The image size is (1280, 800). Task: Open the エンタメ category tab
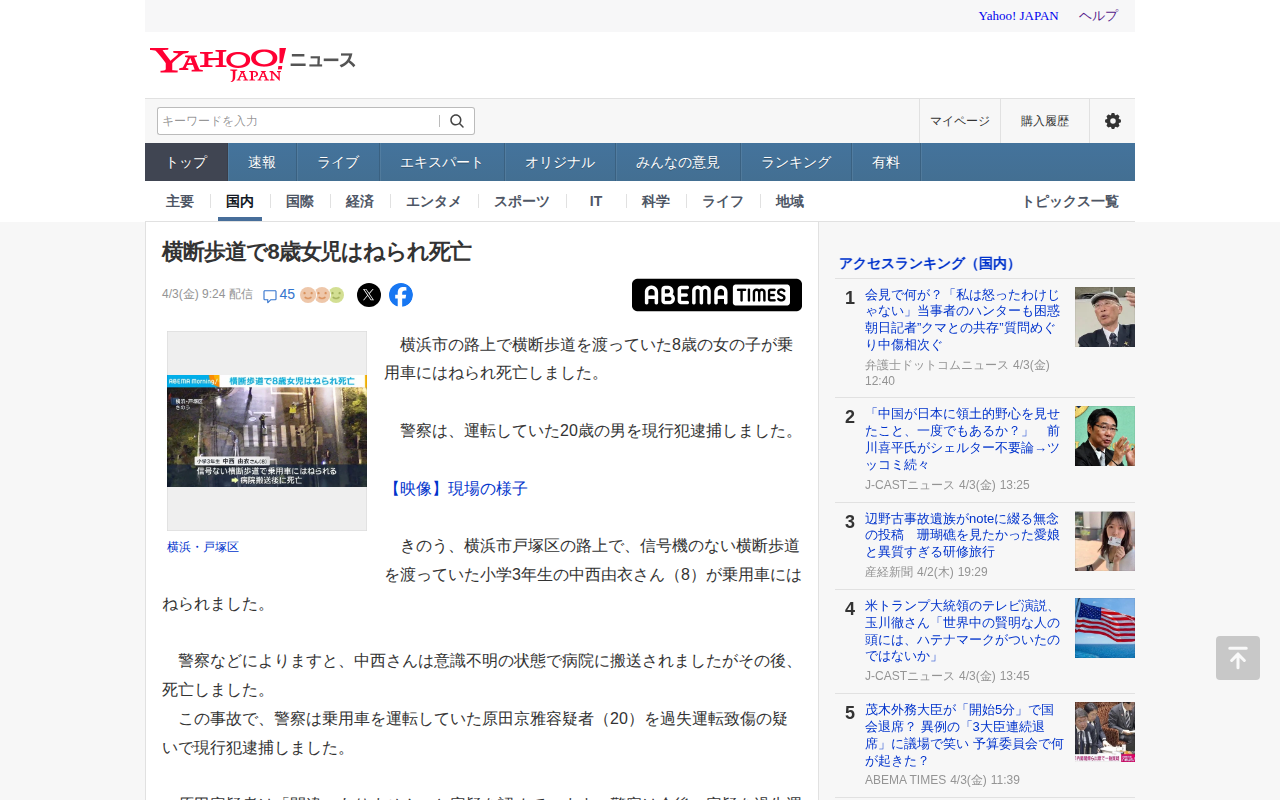click(x=434, y=201)
